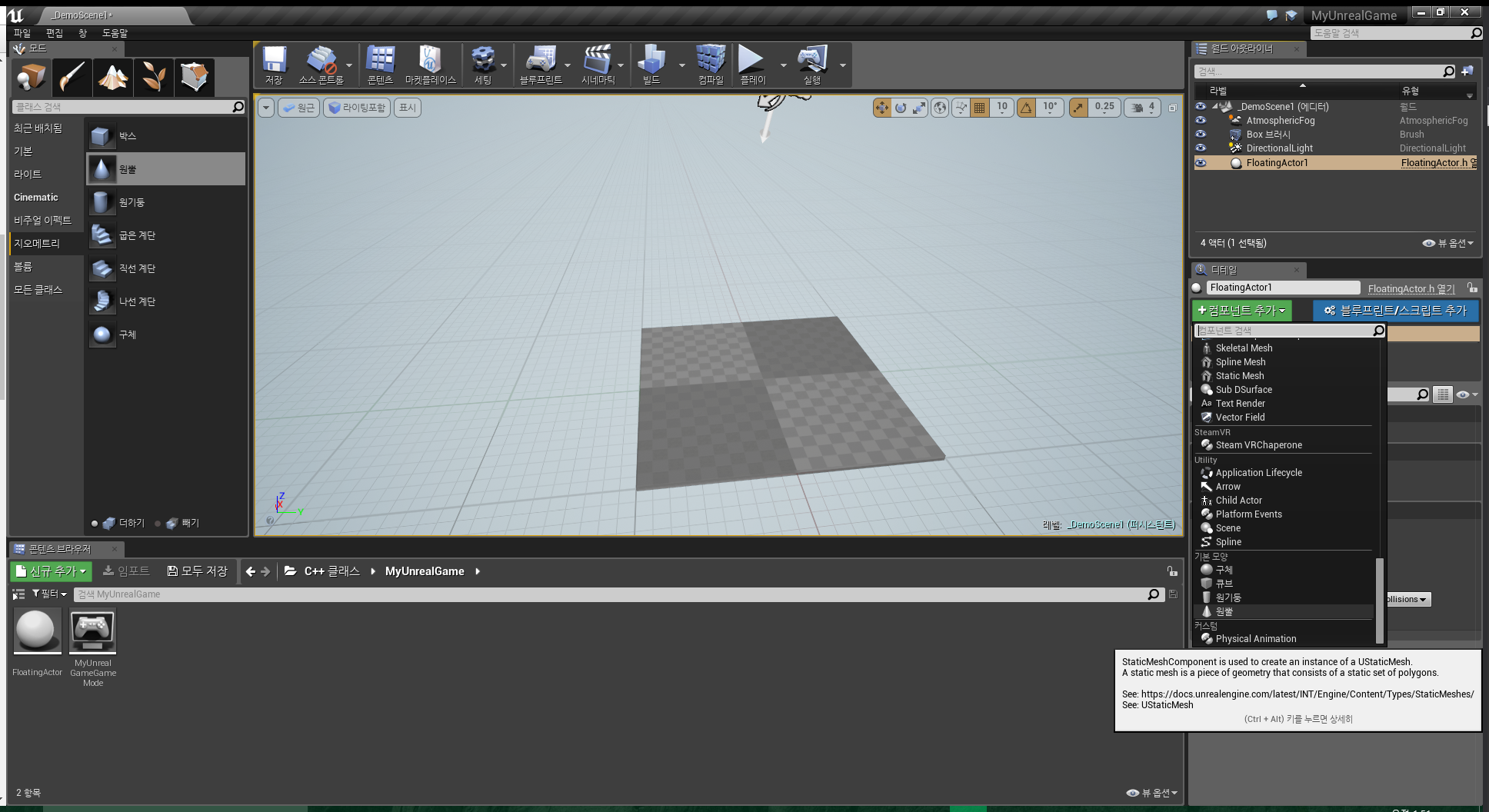Open the 편집 edit menu
Image resolution: width=1489 pixels, height=812 pixels.
[x=55, y=33]
